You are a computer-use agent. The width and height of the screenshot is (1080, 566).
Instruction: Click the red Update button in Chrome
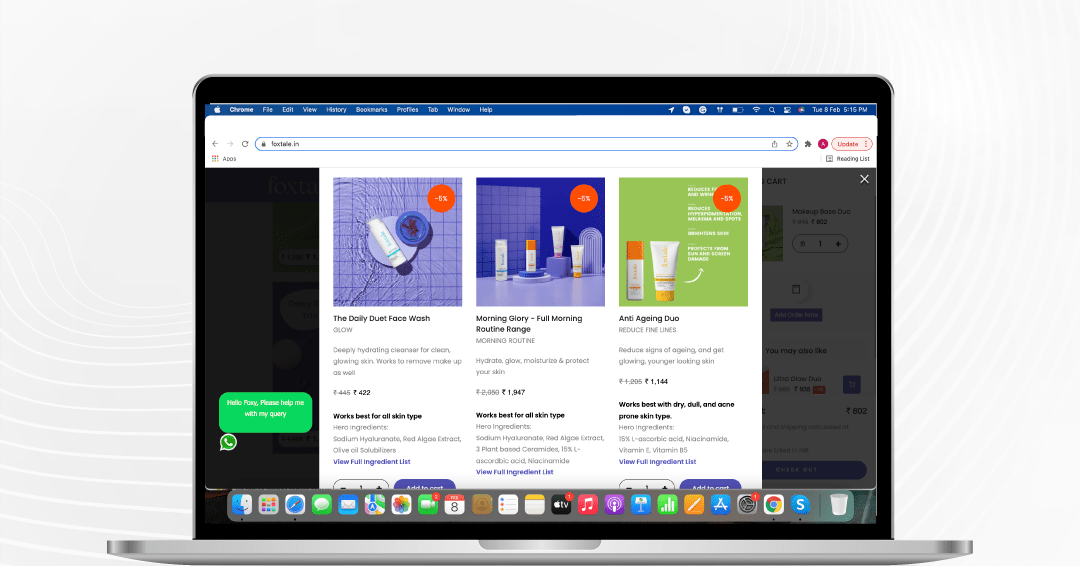[x=852, y=144]
